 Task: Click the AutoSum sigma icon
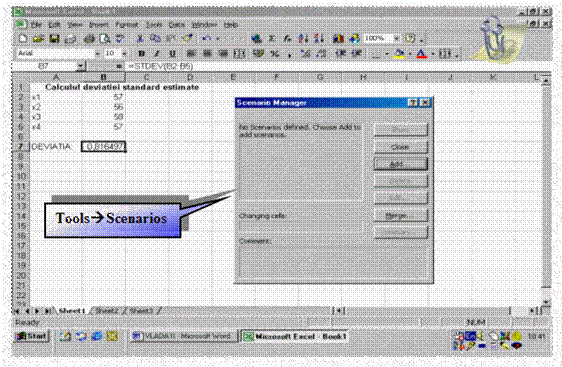[x=272, y=38]
